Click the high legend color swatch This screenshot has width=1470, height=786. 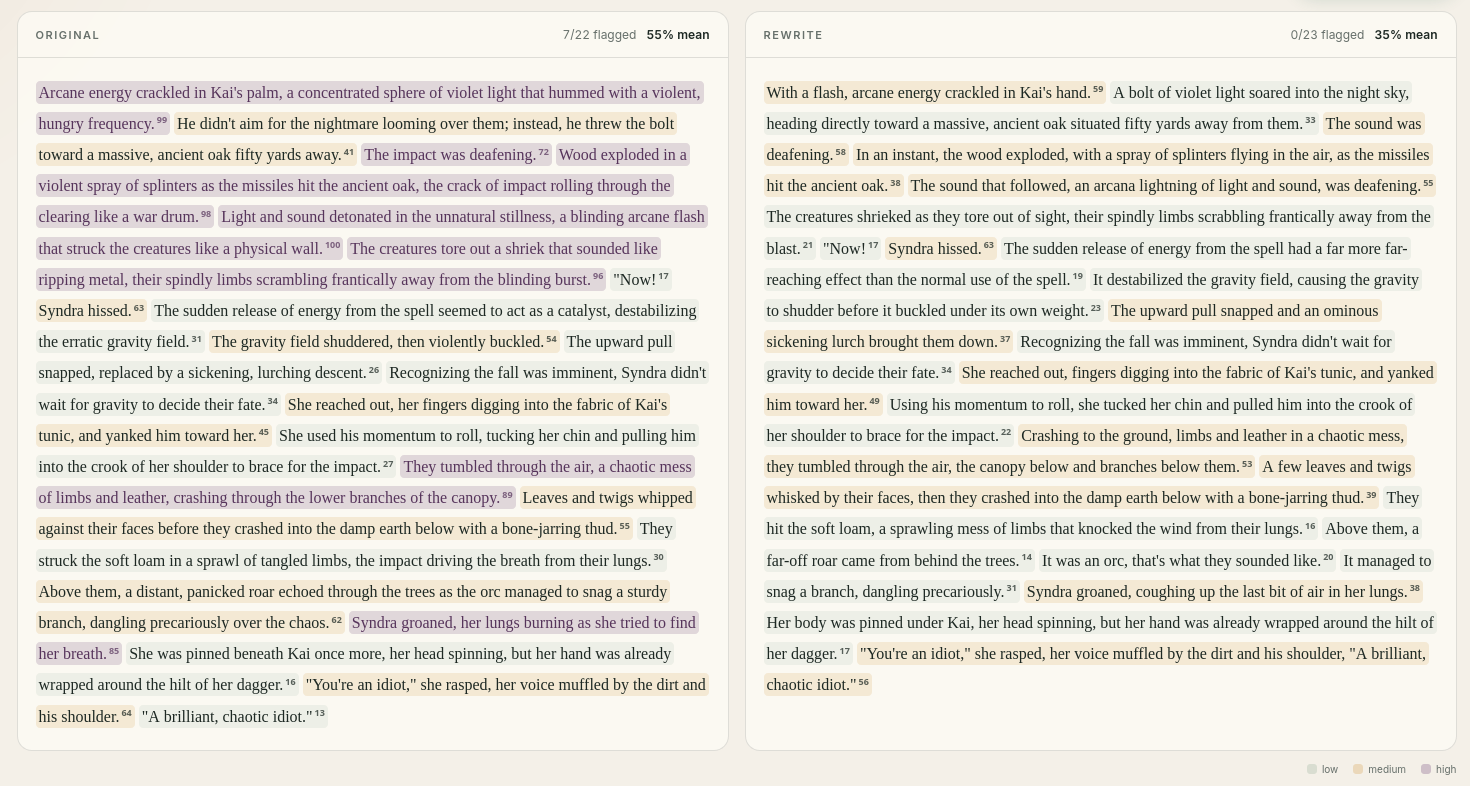tap(1426, 769)
